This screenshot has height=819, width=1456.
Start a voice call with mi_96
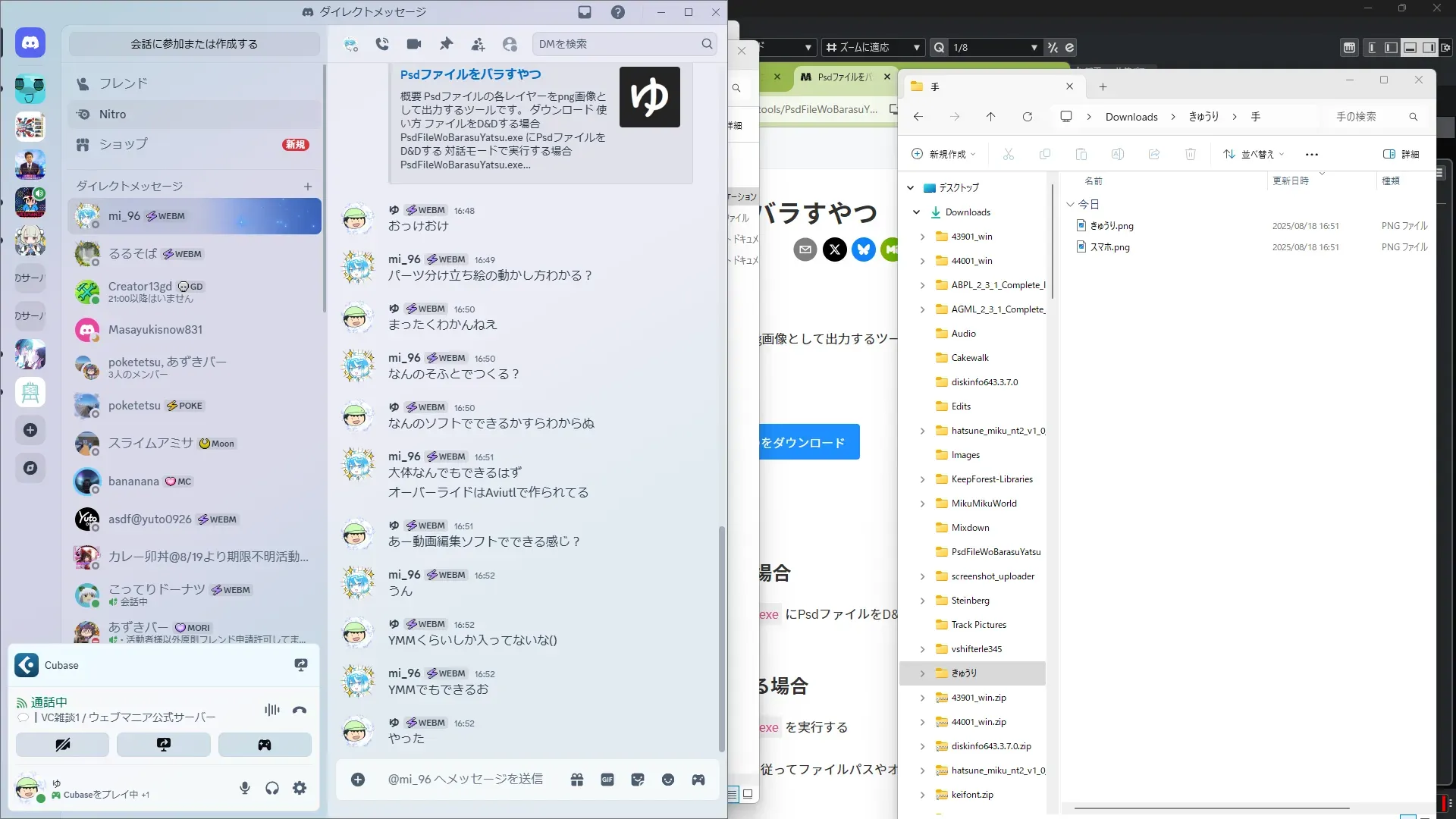pos(382,44)
